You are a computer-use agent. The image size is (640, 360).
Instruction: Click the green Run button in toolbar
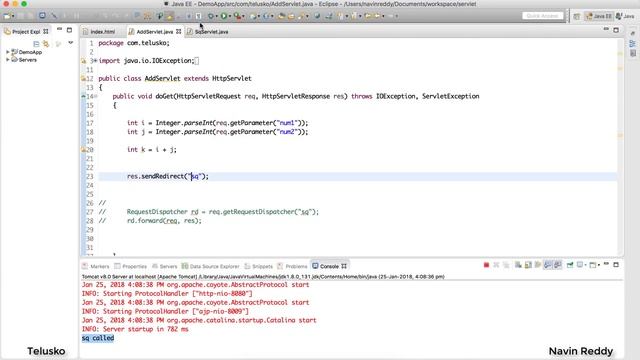point(224,16)
